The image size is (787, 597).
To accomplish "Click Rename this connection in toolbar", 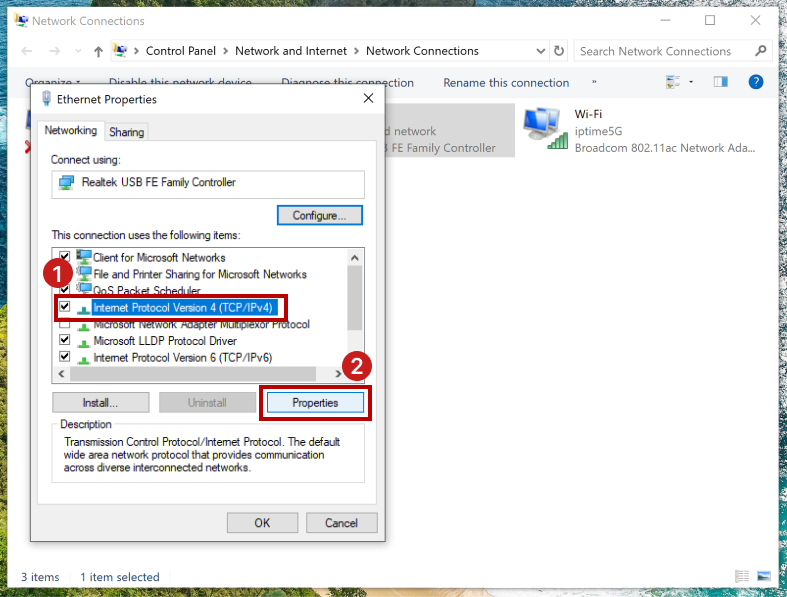I will coord(506,83).
